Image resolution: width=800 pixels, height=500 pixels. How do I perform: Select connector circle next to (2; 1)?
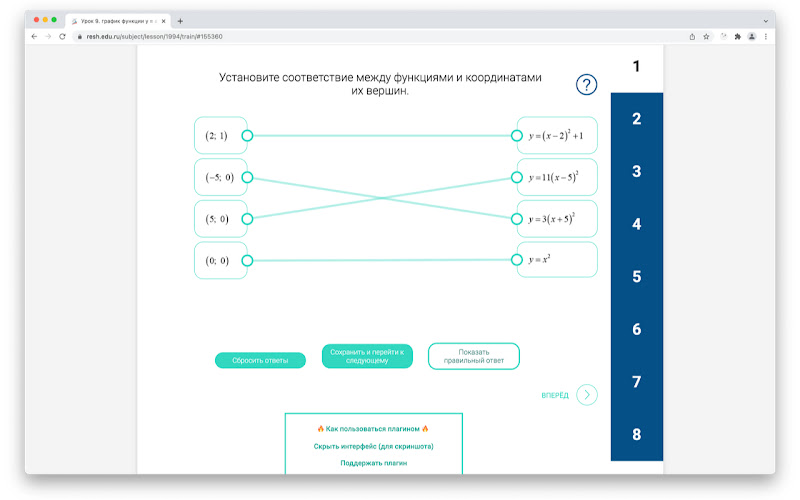coord(247,136)
